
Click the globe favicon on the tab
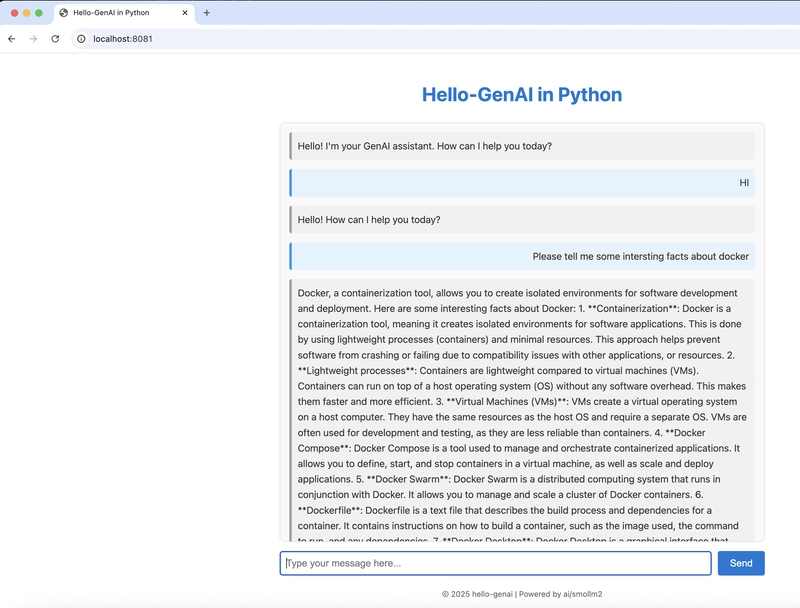(64, 13)
